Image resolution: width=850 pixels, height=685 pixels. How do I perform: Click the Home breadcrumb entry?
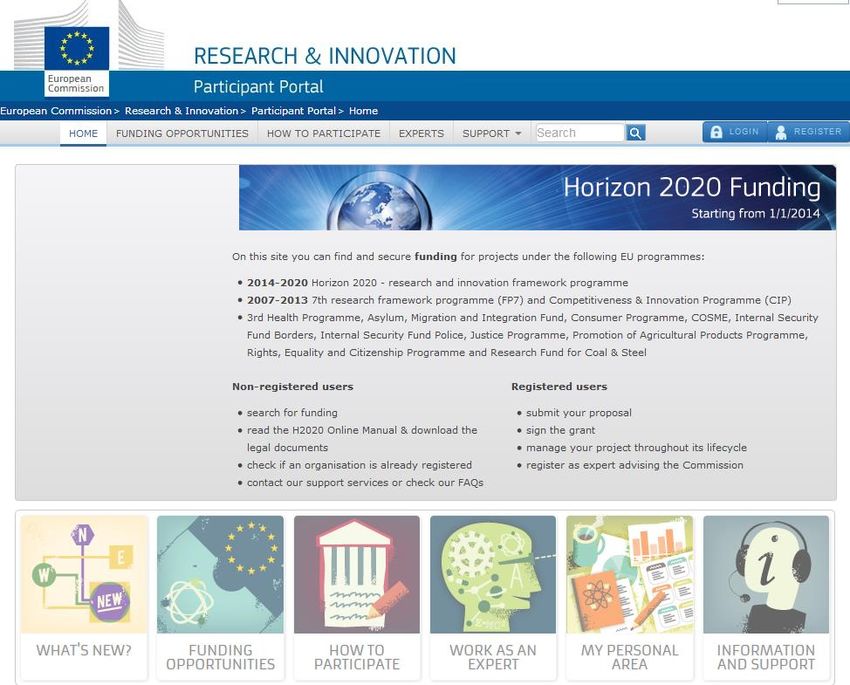point(363,111)
